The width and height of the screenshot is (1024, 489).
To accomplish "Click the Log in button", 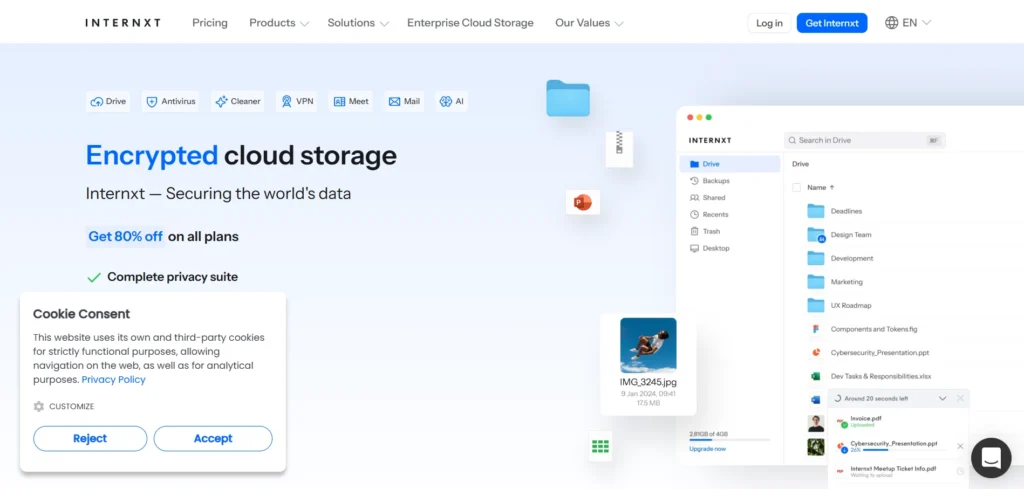I will click(769, 23).
